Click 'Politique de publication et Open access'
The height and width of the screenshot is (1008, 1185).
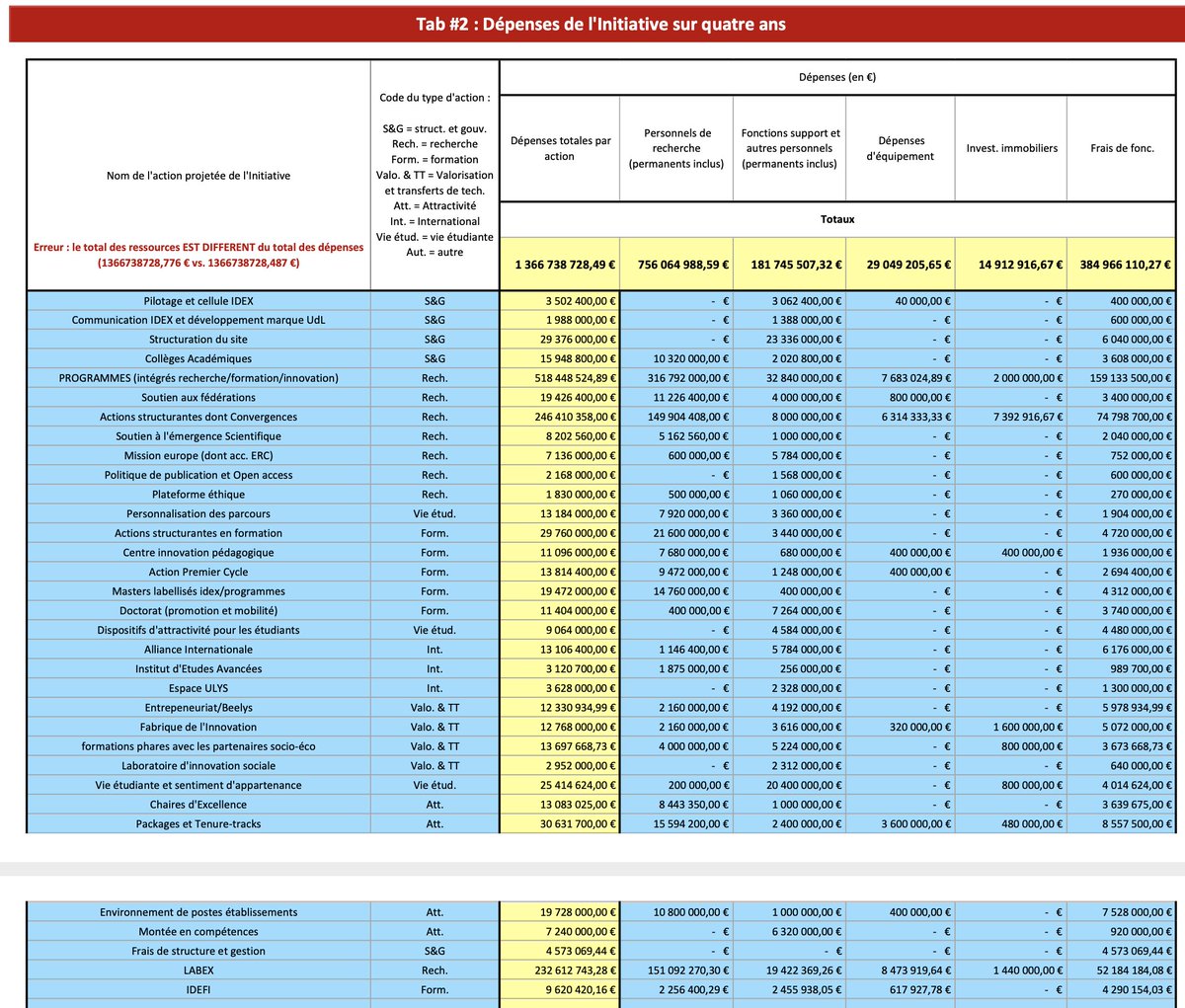tap(198, 475)
